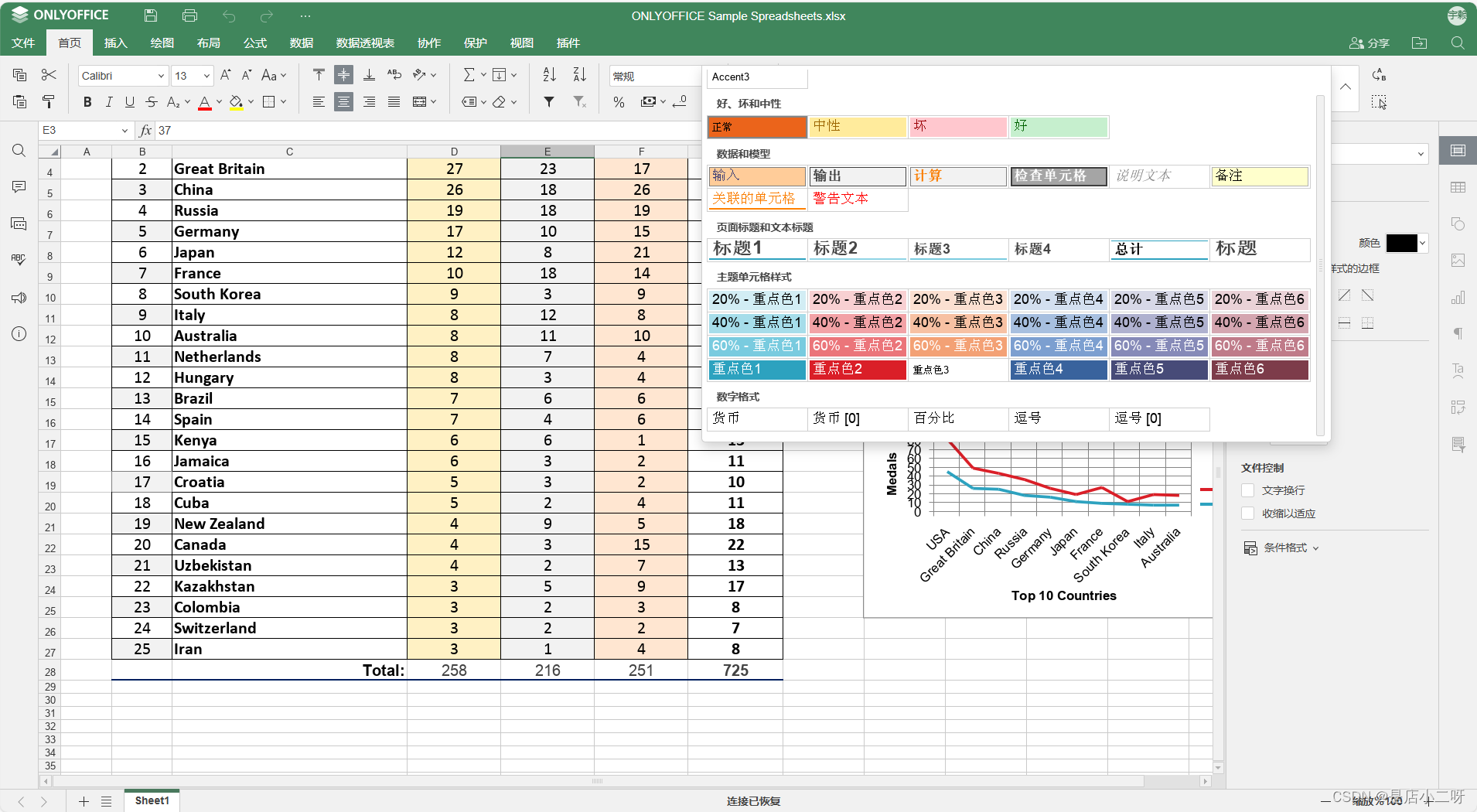
Task: Click the Copy icon in toolbar
Action: (20, 75)
